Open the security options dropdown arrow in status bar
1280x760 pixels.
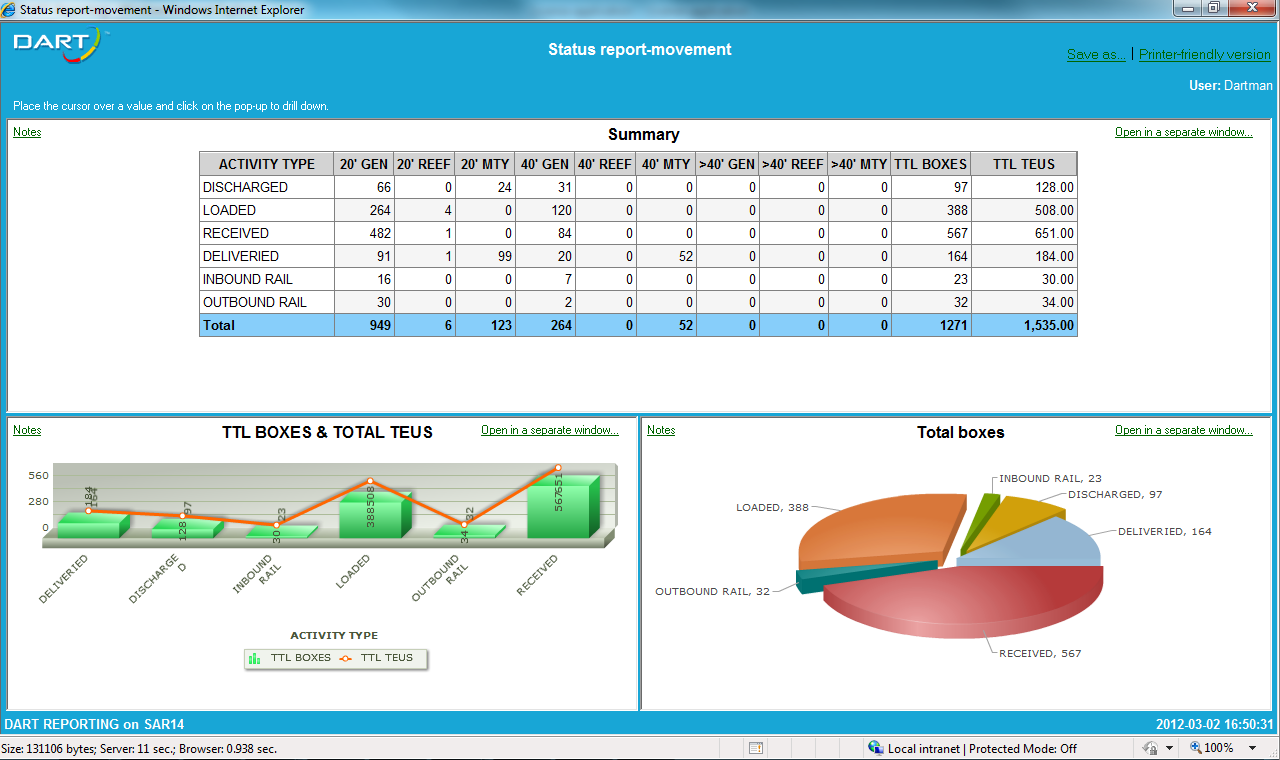(1169, 748)
